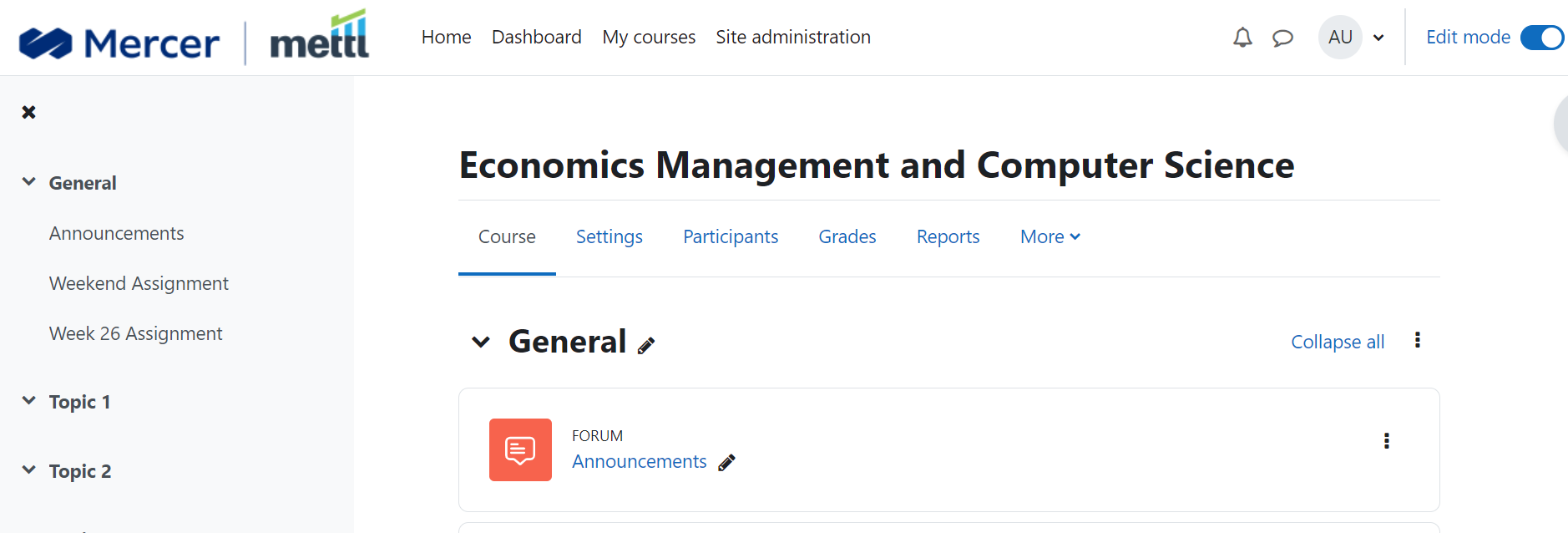Close the course index drawer
1568x533 pixels.
(x=28, y=112)
